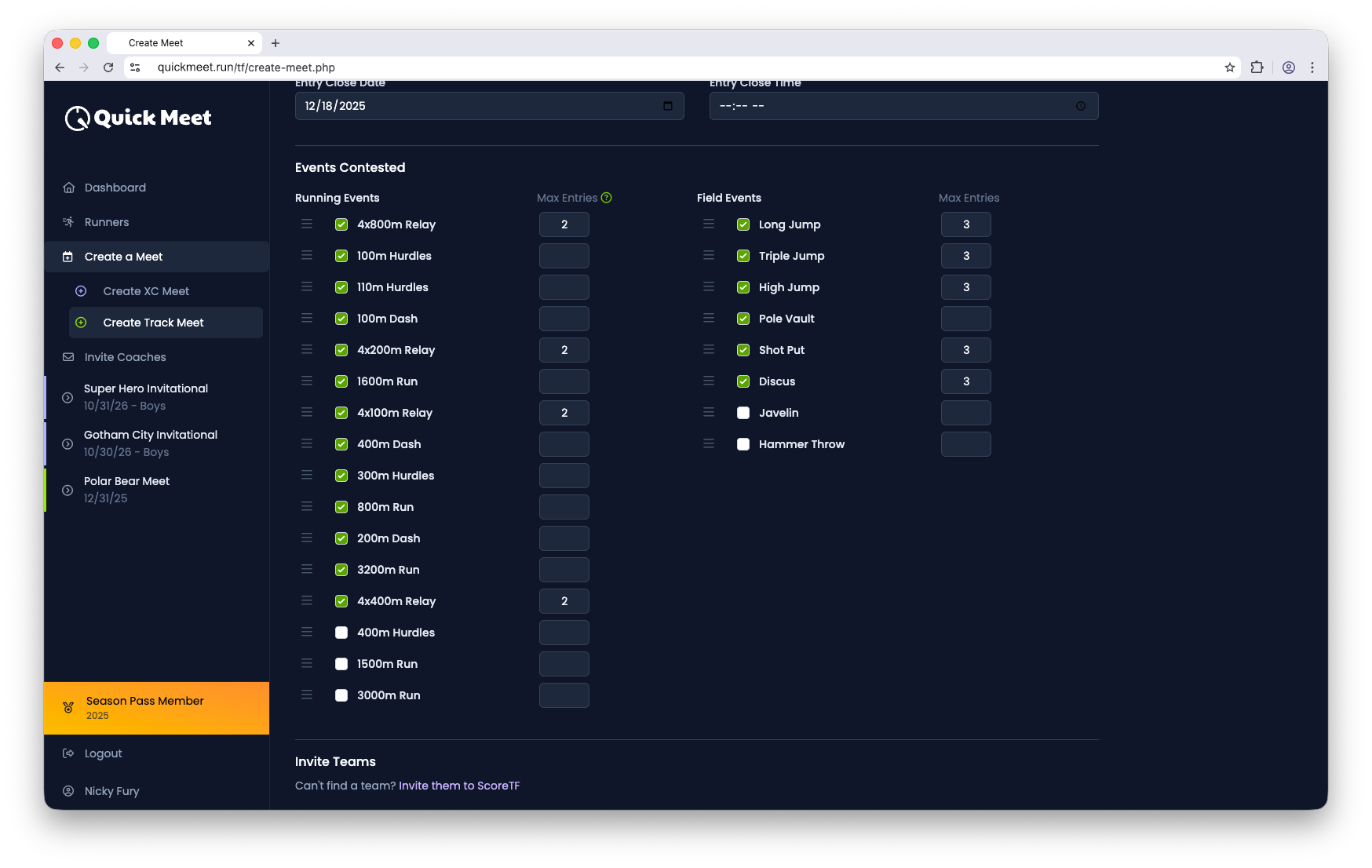Screen dimensions: 1372x868
Task: Click the Quick Meet logo
Action: coord(137,118)
